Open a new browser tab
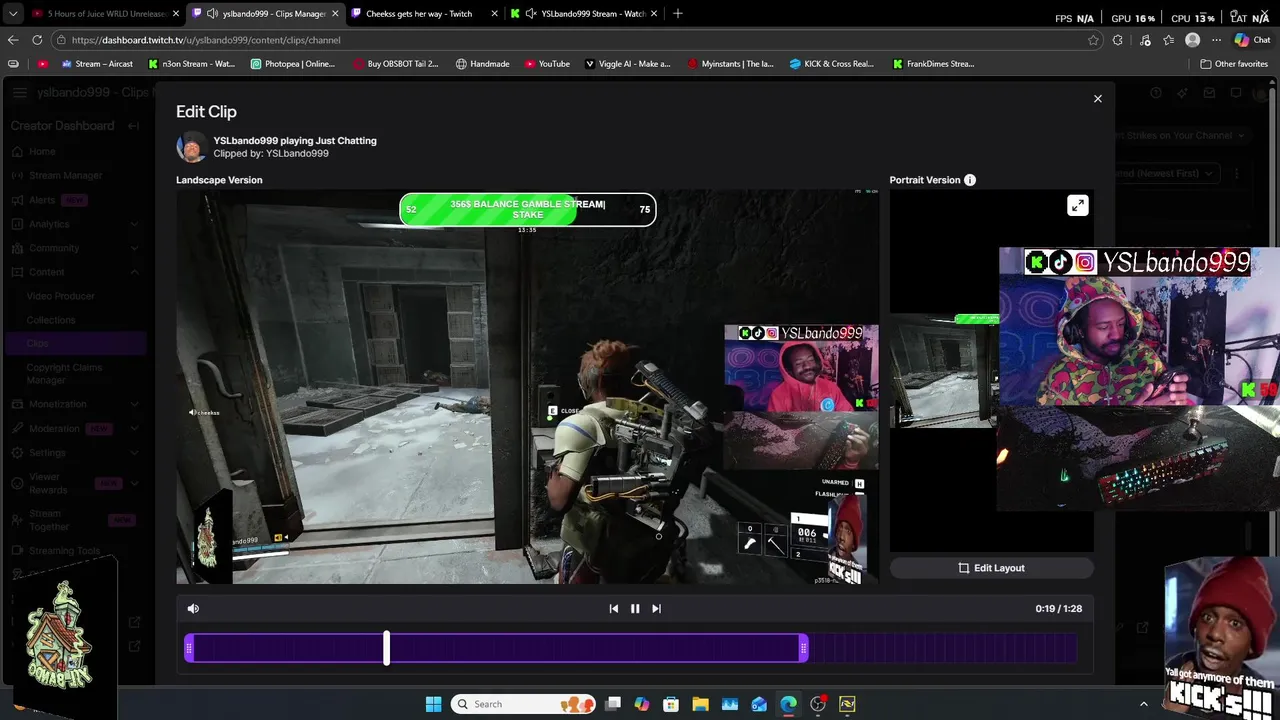Screen dimensions: 1280x720 (x=677, y=14)
